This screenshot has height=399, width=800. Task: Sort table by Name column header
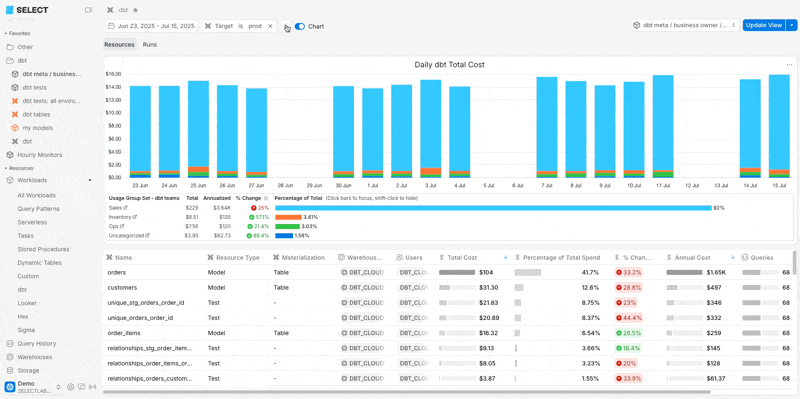coord(124,258)
